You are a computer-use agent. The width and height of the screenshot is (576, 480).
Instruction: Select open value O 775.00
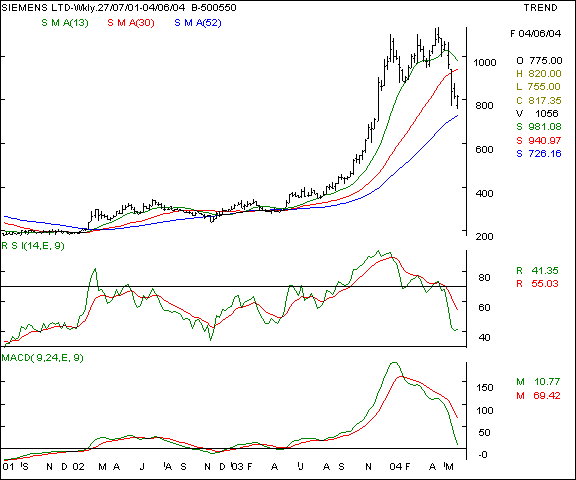(x=539, y=60)
